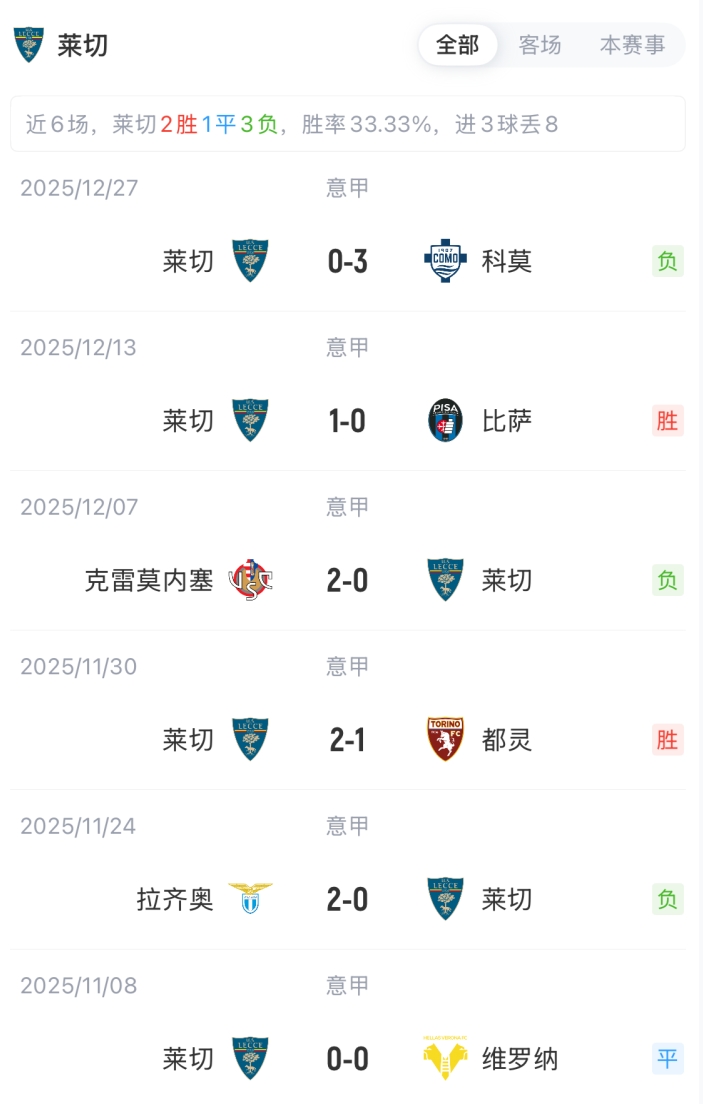Switch to the 客场 tab
The width and height of the screenshot is (703, 1104).
(x=540, y=45)
